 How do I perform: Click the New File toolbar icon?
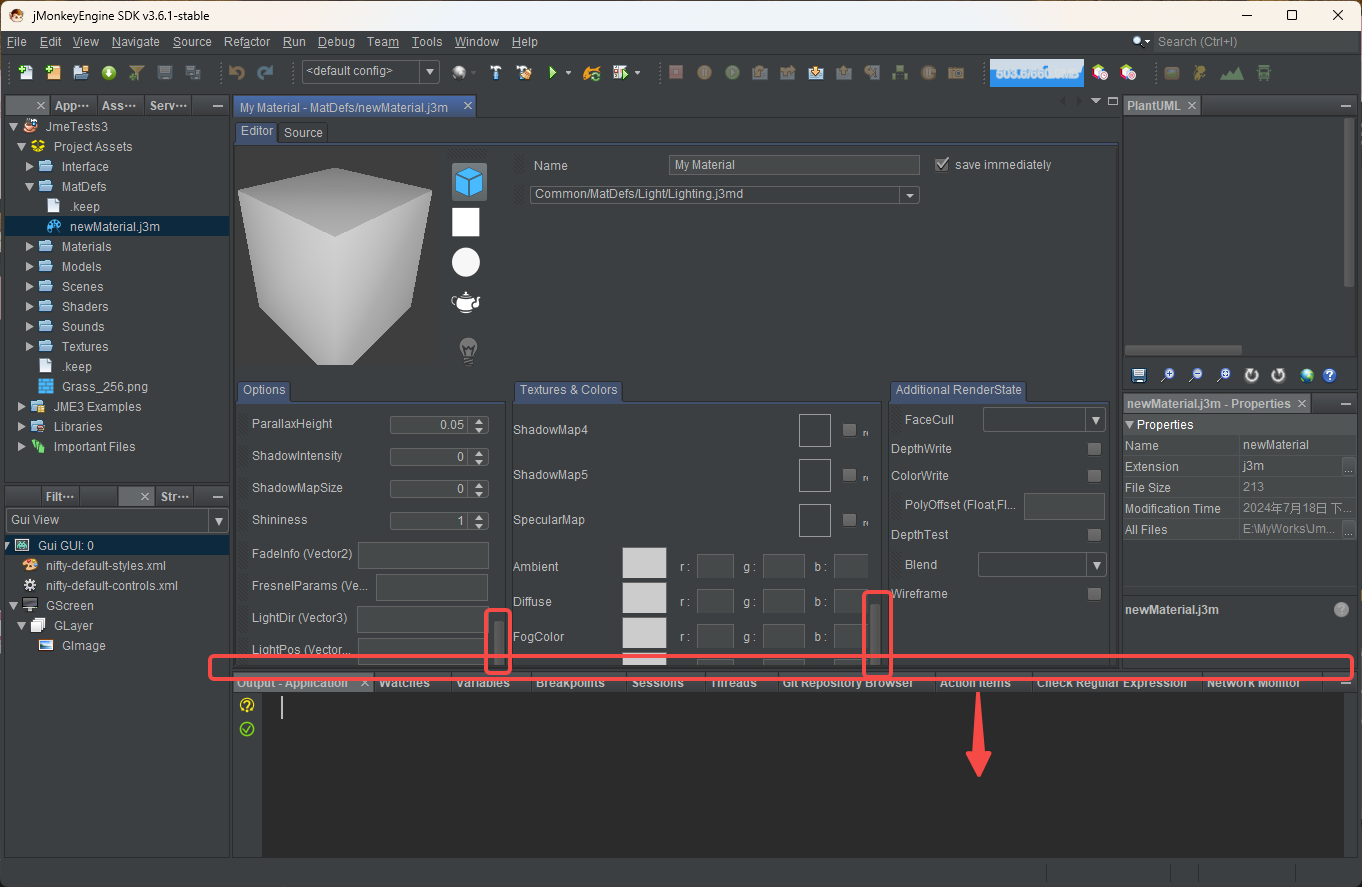click(x=25, y=72)
